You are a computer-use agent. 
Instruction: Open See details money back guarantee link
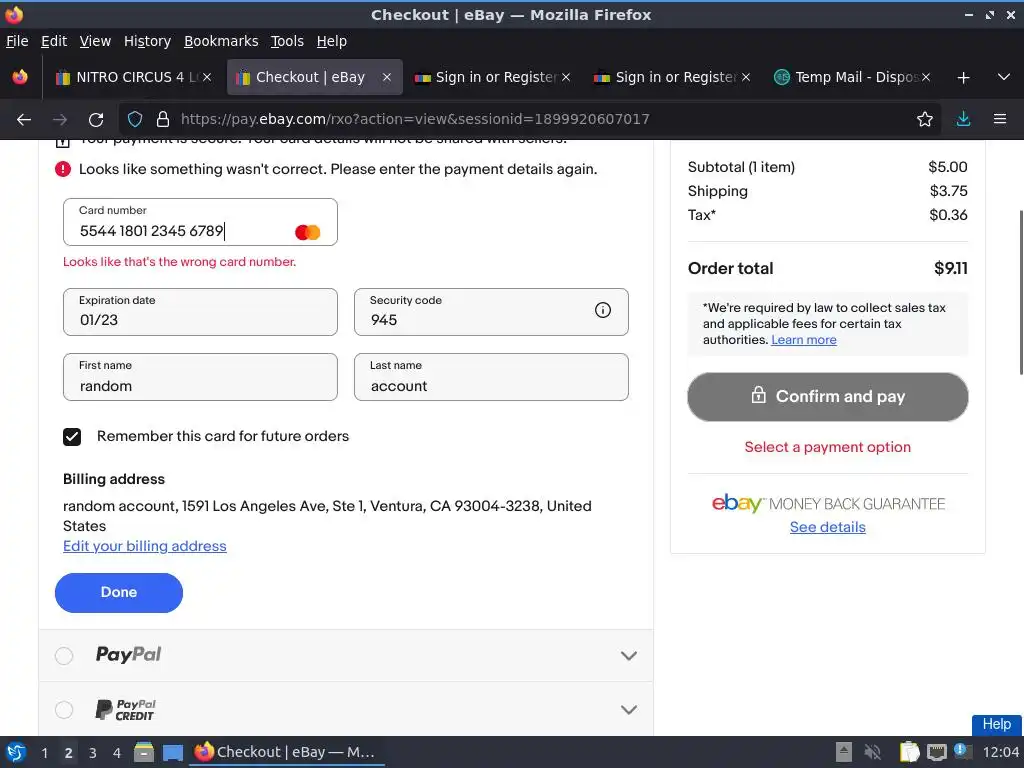[827, 527]
